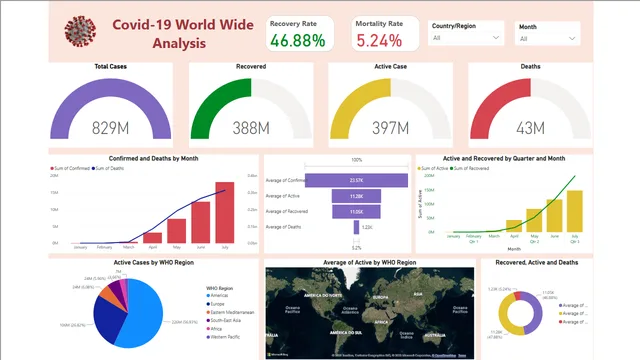Click South-East Asia in WHO Region legend
640x360 pixels.
(224, 320)
